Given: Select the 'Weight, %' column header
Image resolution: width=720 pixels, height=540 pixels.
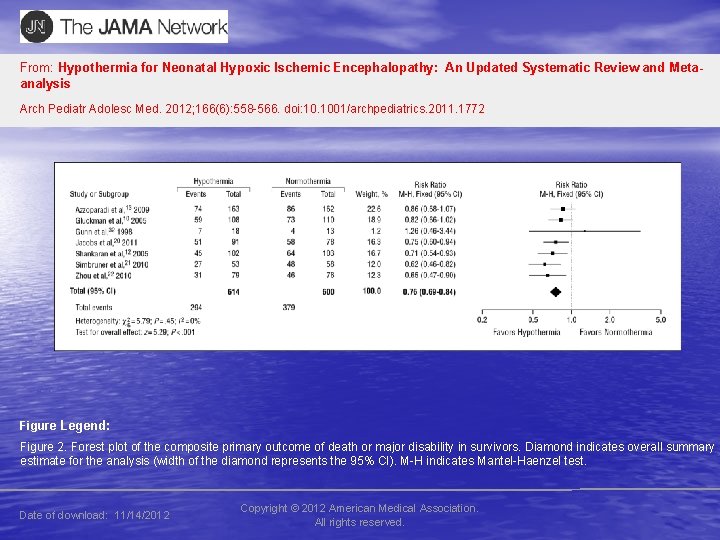Looking at the screenshot, I should click(371, 194).
